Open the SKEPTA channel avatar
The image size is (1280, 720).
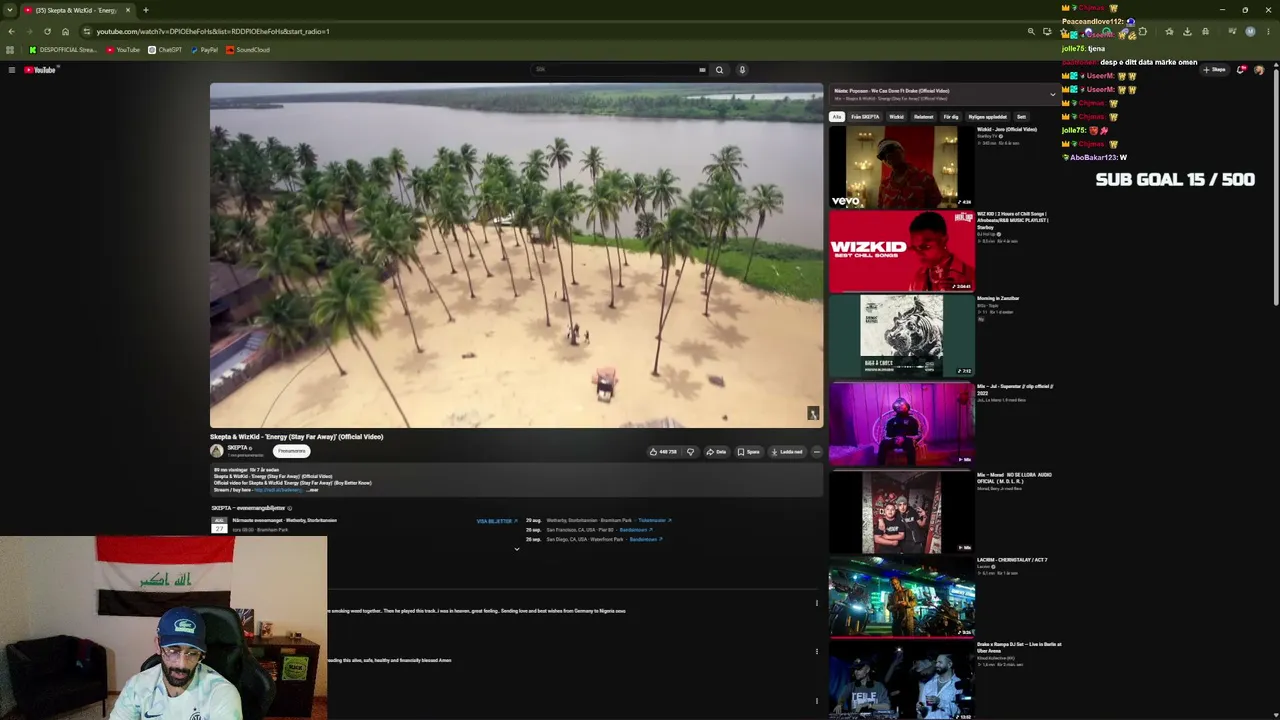tap(216, 451)
